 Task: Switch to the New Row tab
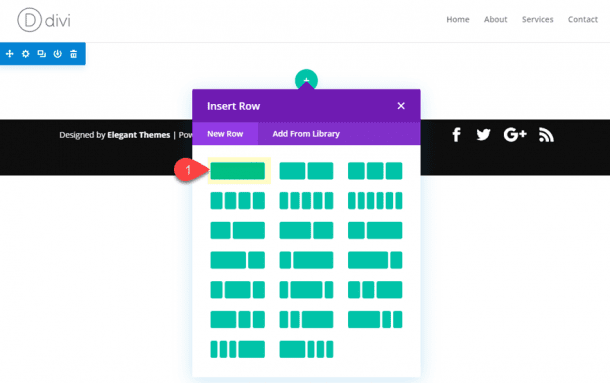pos(225,134)
